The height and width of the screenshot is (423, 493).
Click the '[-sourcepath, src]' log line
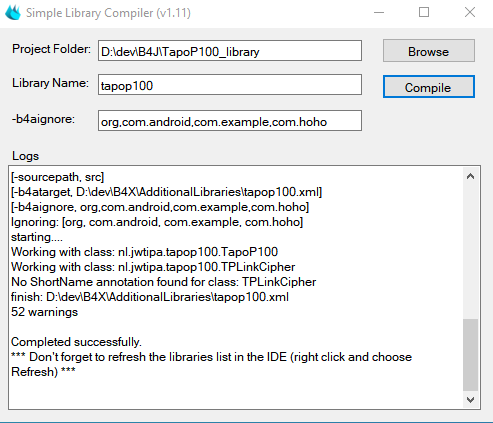[58, 177]
